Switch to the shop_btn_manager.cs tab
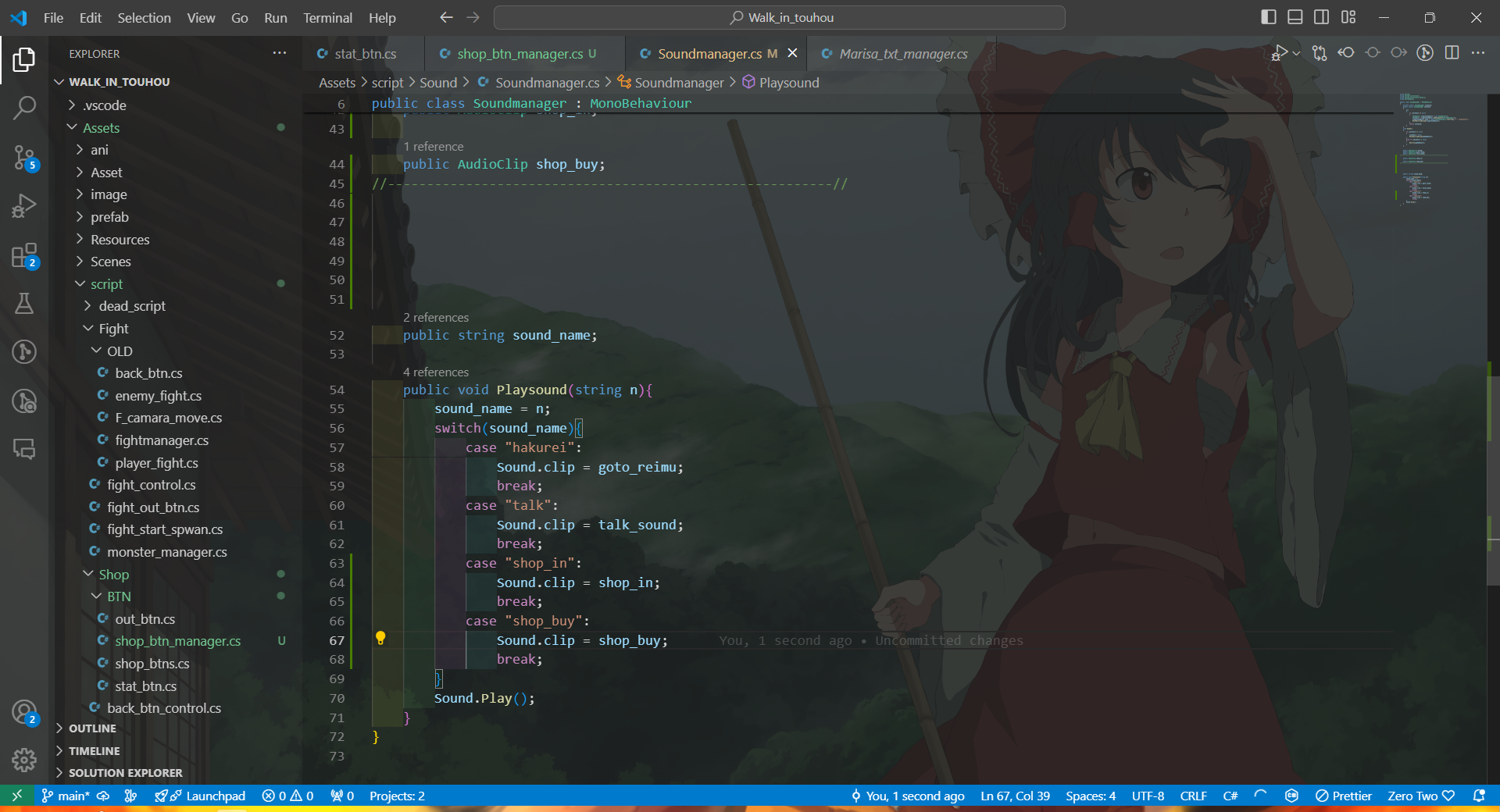Image resolution: width=1500 pixels, height=812 pixels. 527,53
